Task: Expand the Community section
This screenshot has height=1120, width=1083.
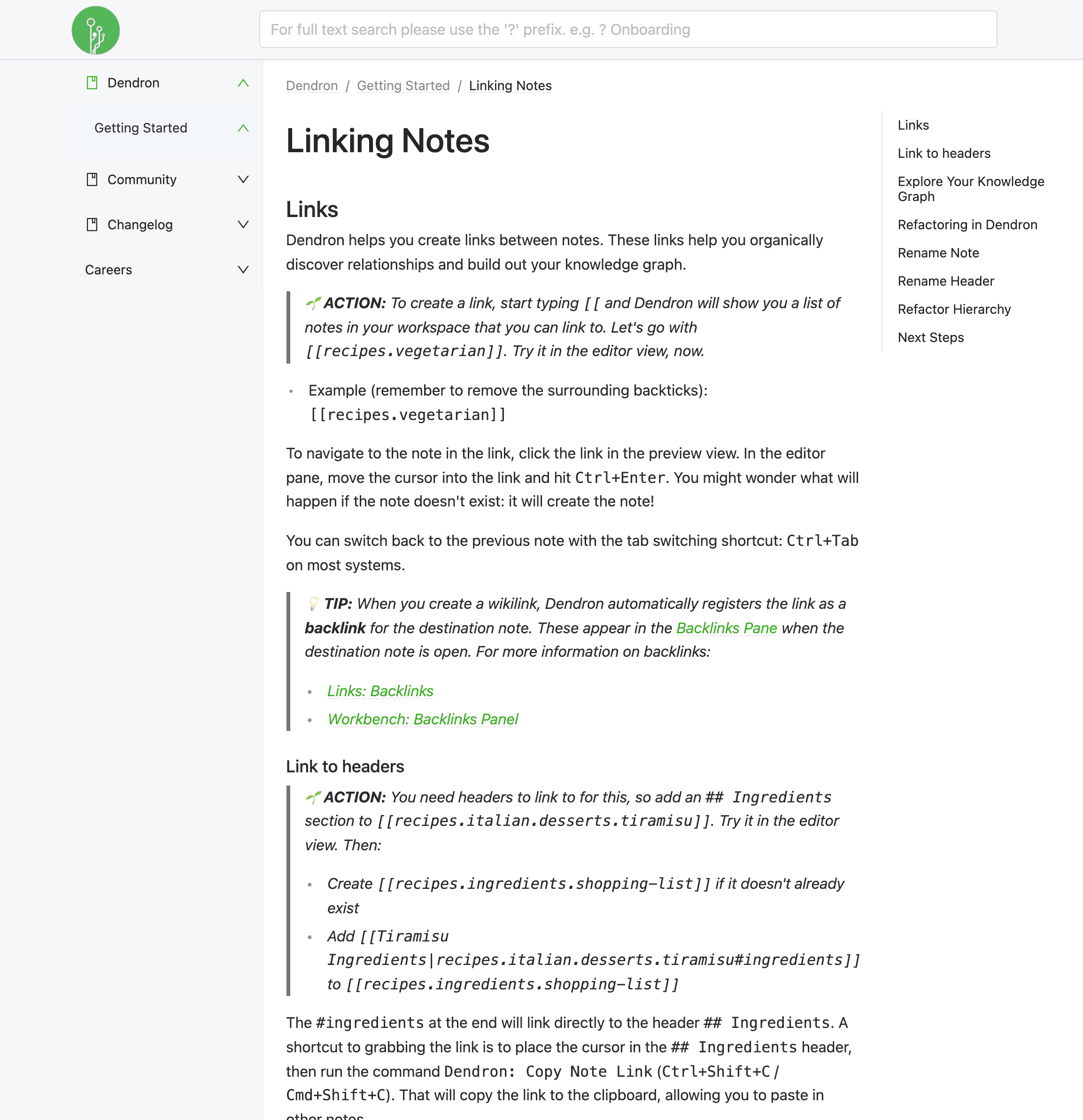Action: [243, 179]
